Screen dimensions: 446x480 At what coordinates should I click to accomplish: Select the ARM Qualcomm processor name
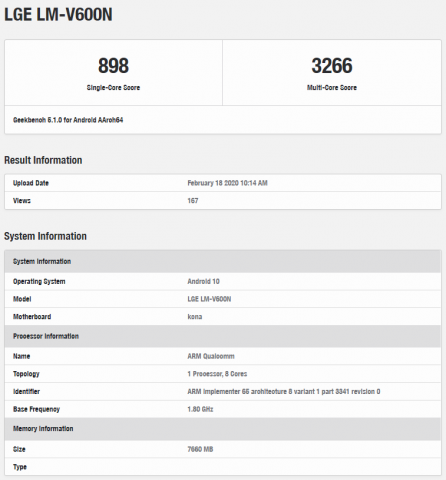(211, 356)
